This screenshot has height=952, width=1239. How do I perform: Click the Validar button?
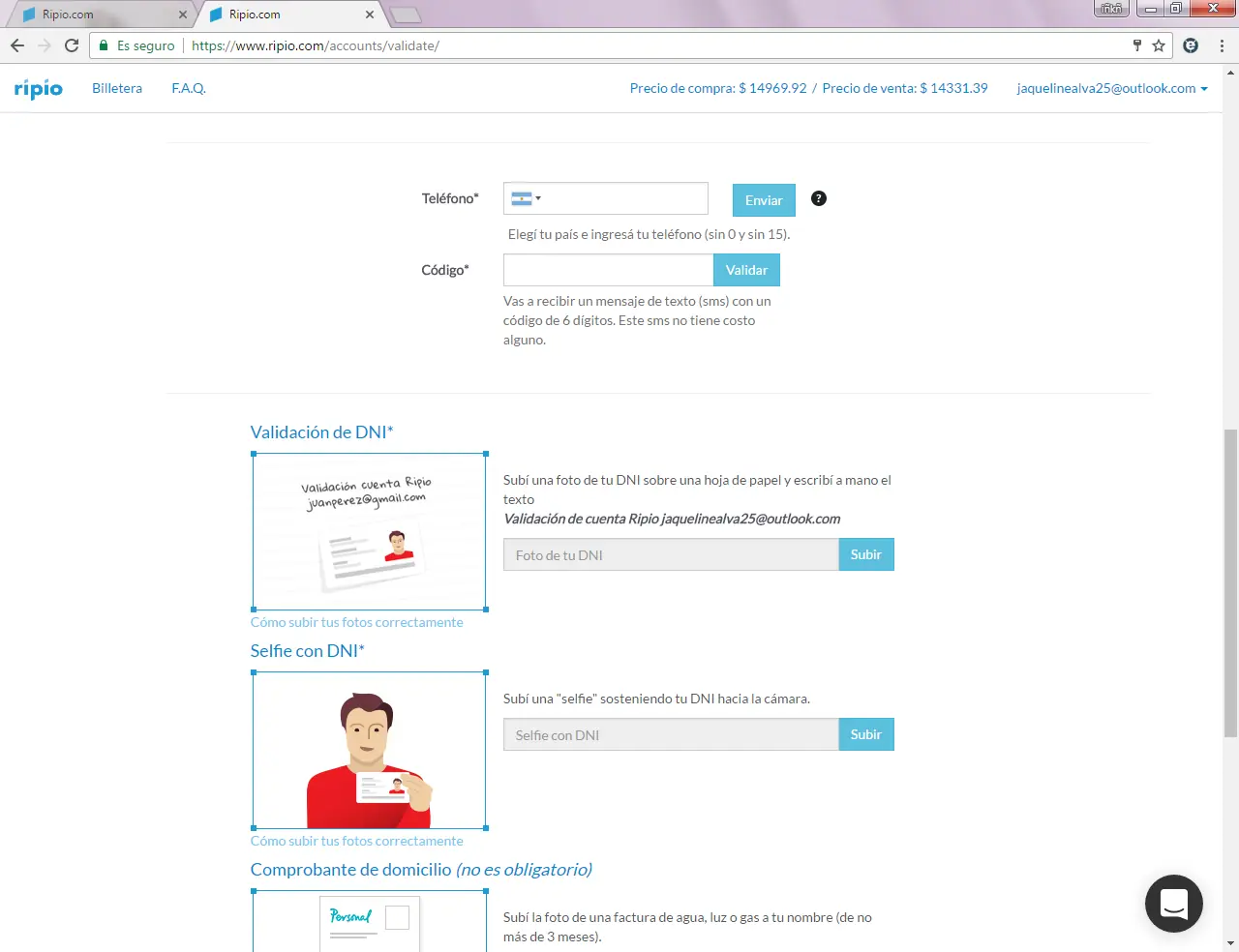(746, 270)
